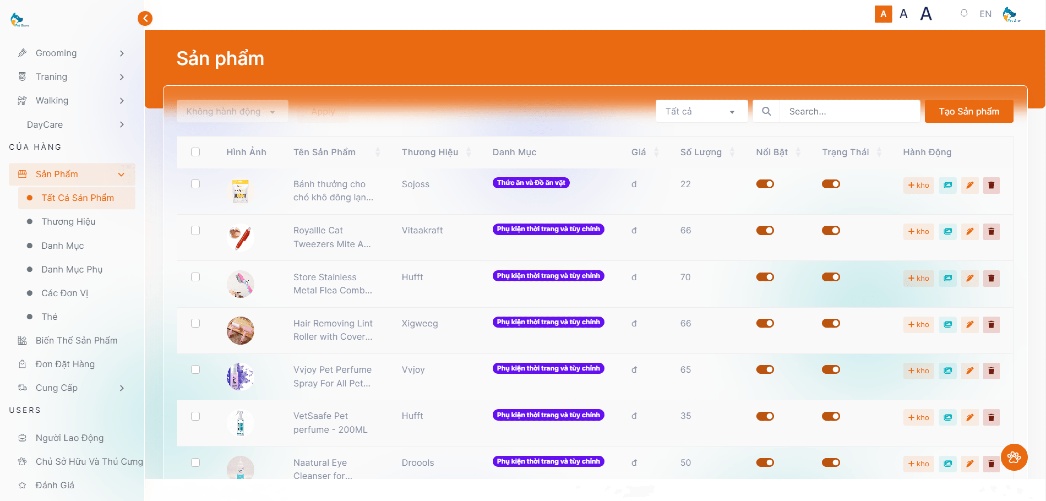Check the select-all checkbox in table header
Image resolution: width=1046 pixels, height=501 pixels.
(195, 152)
